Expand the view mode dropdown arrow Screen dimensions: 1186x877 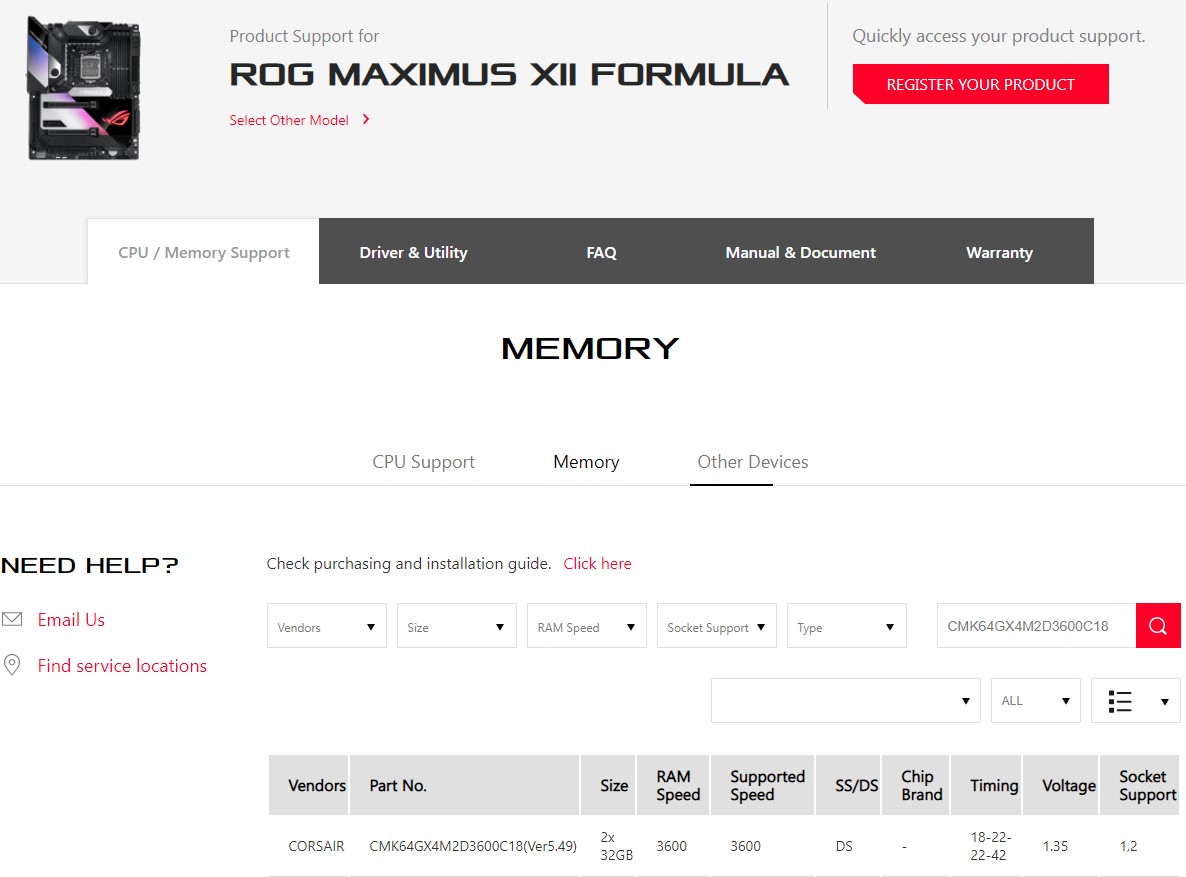1165,701
